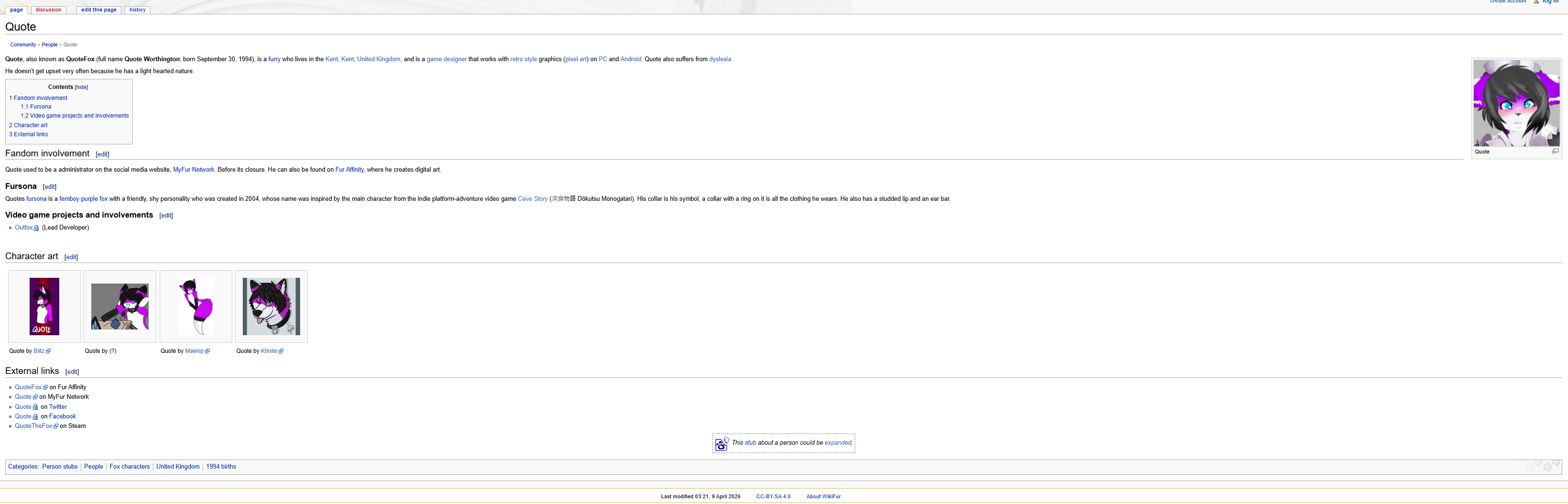The image size is (1568, 504).
Task: Switch to the discussion tab
Action: (49, 10)
